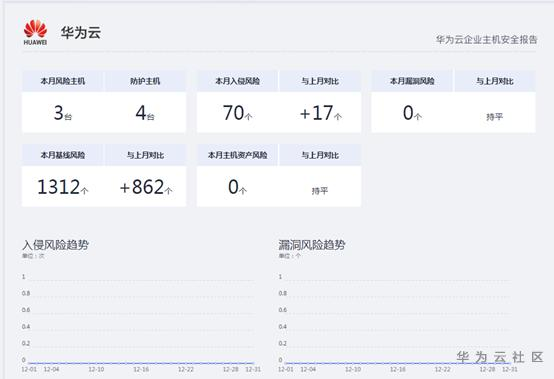Click the 本月风险主机 label

[63, 81]
